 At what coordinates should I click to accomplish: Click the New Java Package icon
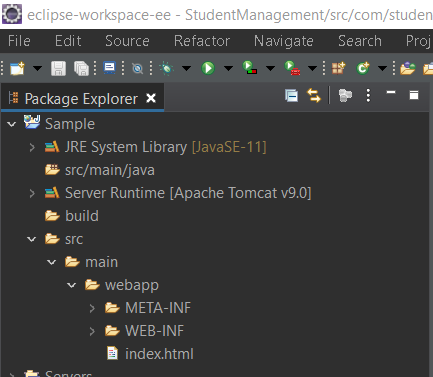pos(339,68)
